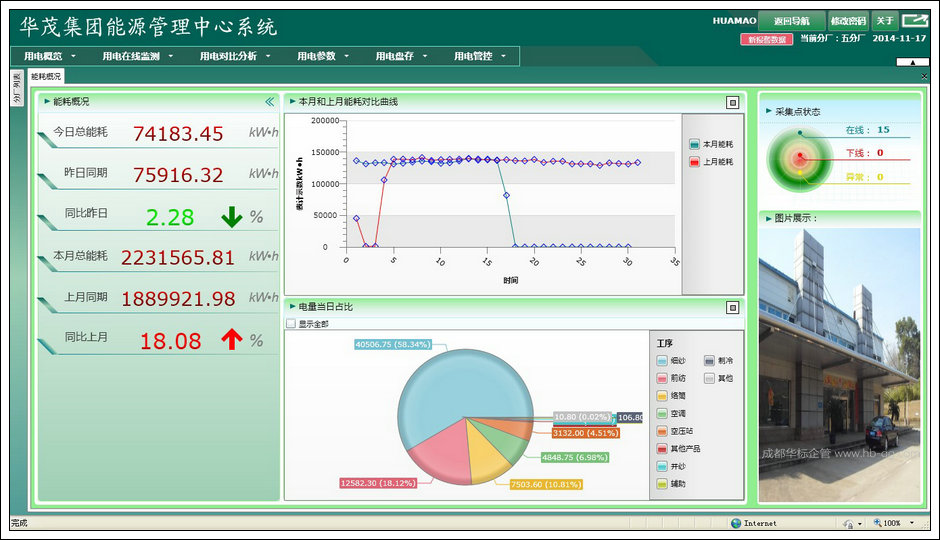Maximize the 本月和上月能耗对比曲线 chart panel
940x540 pixels.
pos(732,102)
